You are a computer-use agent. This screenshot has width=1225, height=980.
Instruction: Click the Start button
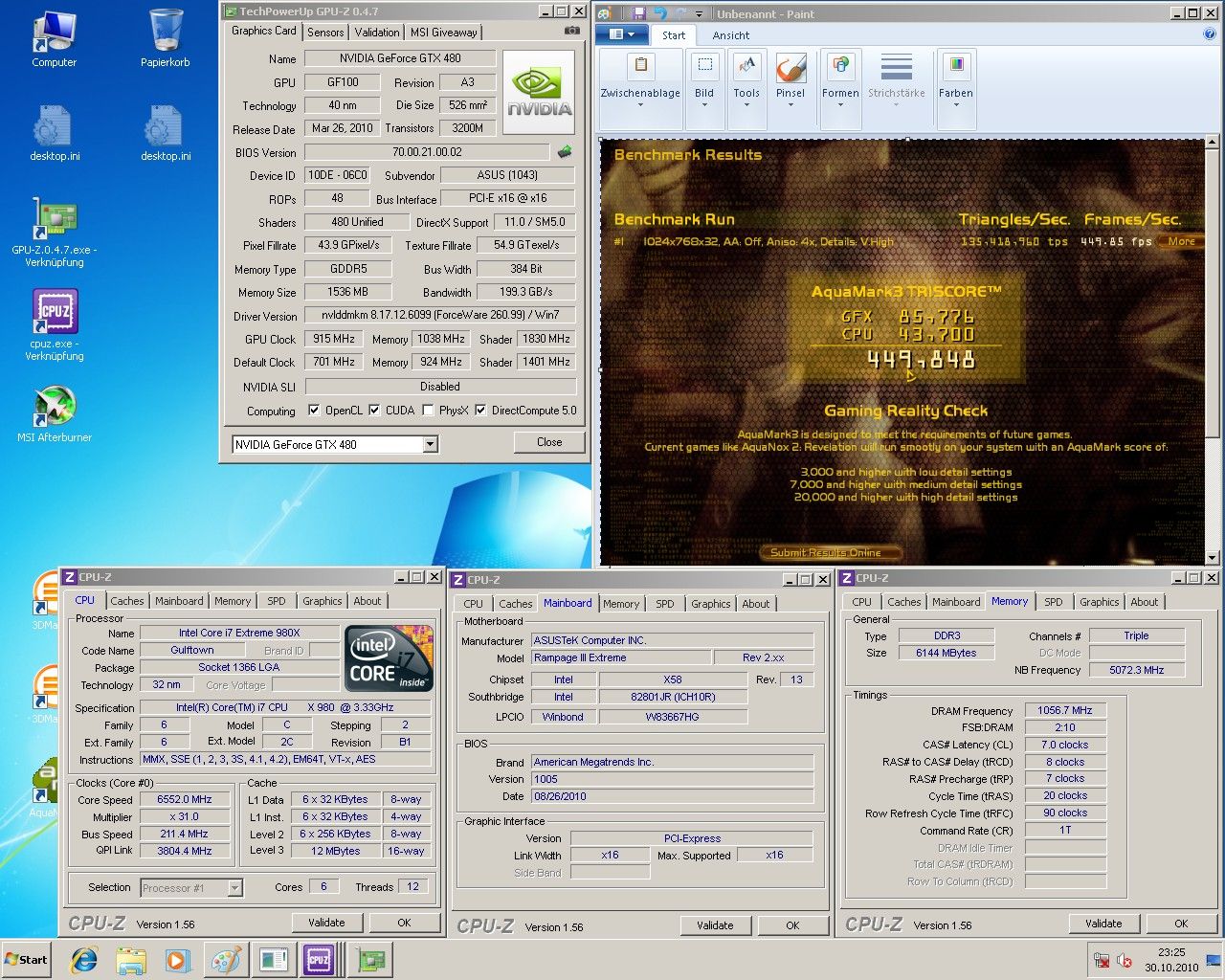coord(26,960)
